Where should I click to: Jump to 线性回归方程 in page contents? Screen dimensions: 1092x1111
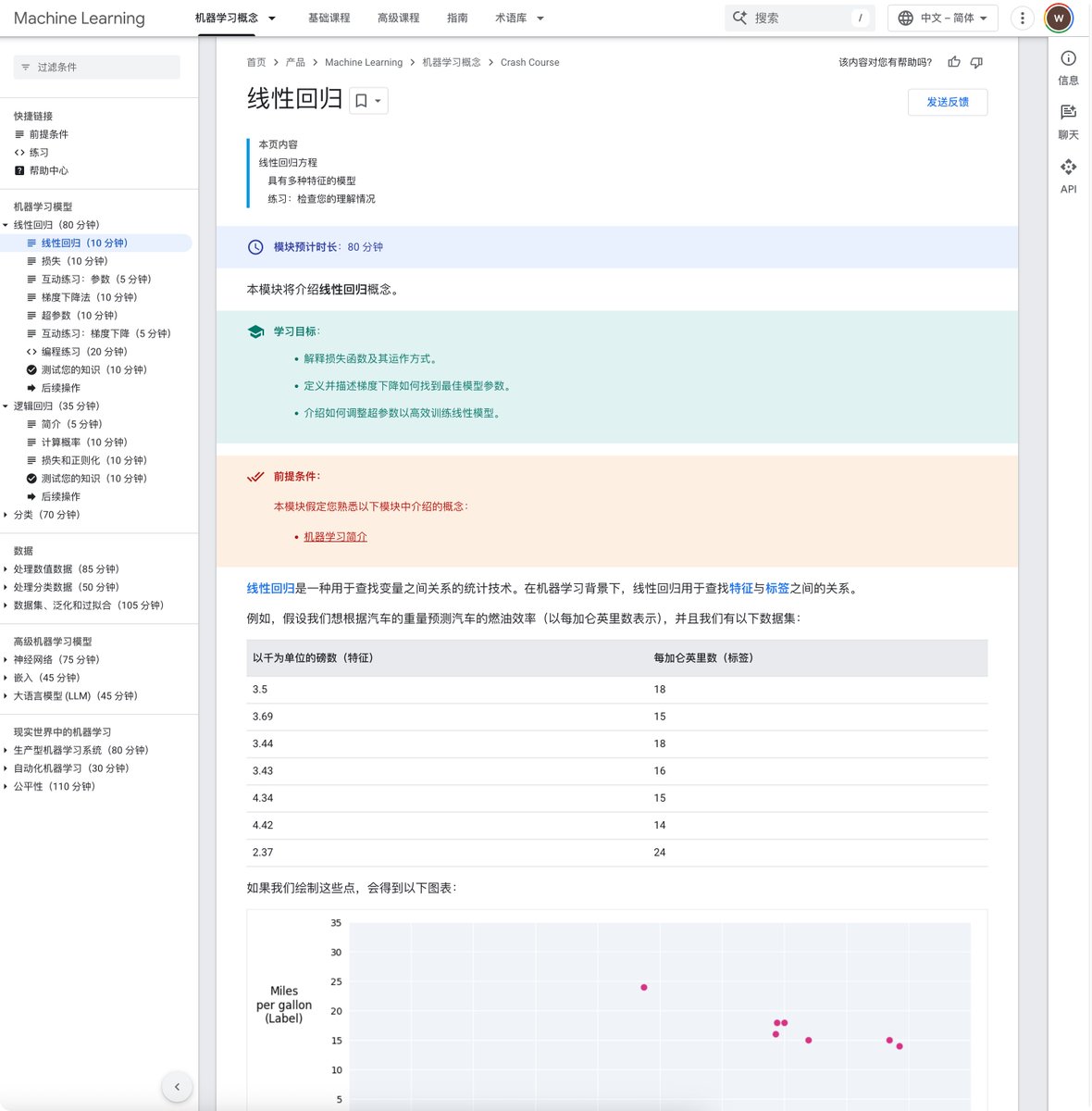288,163
